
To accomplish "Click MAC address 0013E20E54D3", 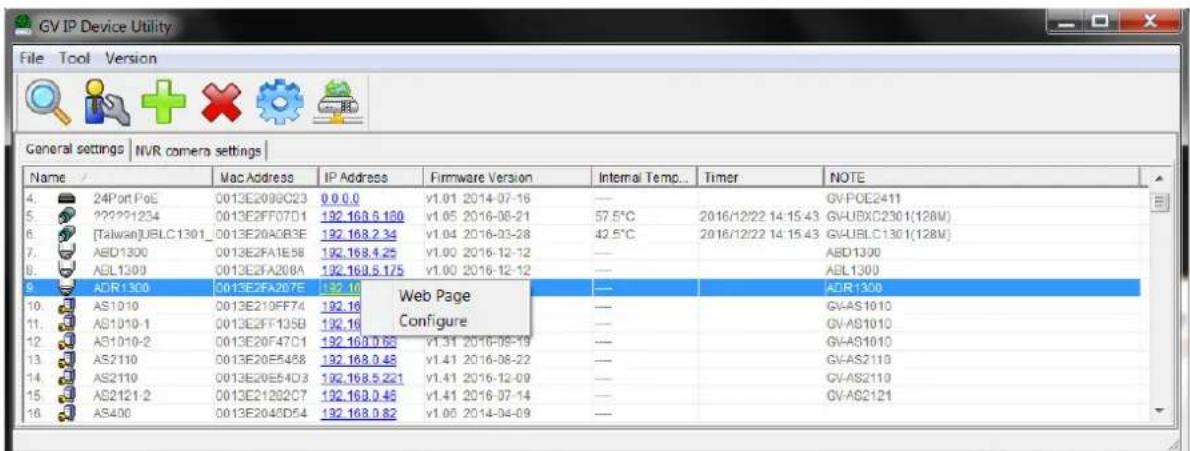I will pyautogui.click(x=263, y=378).
